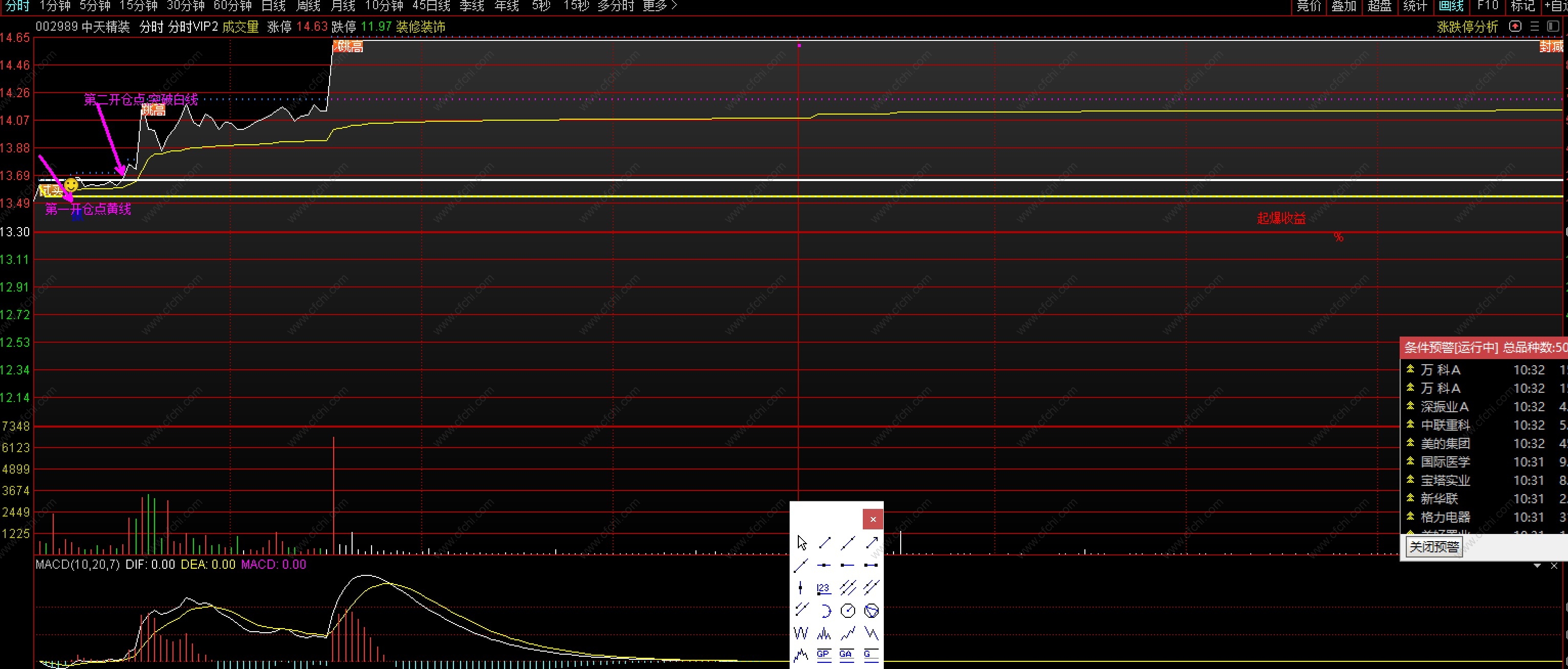
Task: Toggle the 叠加 overlay option
Action: click(1344, 6)
